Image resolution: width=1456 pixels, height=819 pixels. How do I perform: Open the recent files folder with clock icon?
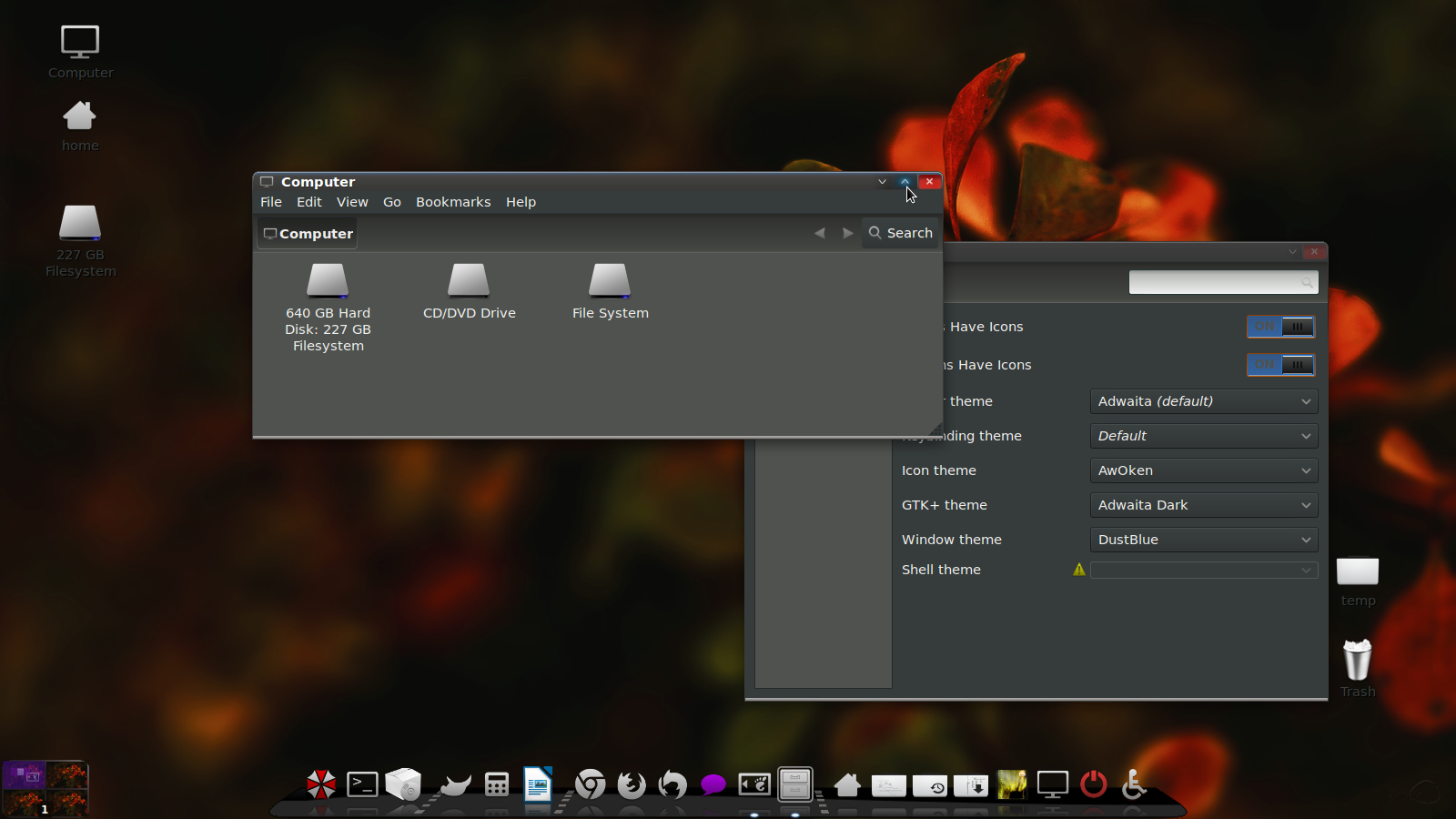click(929, 785)
